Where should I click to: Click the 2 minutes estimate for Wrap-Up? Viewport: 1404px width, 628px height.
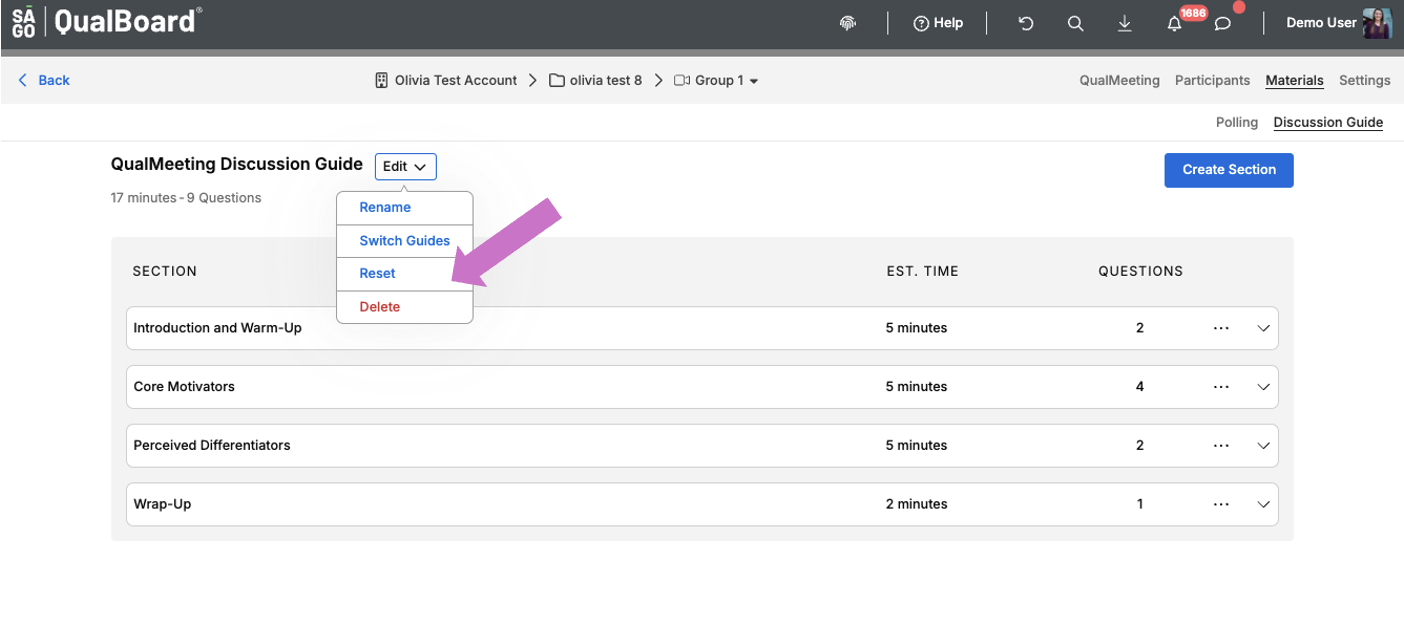916,505
